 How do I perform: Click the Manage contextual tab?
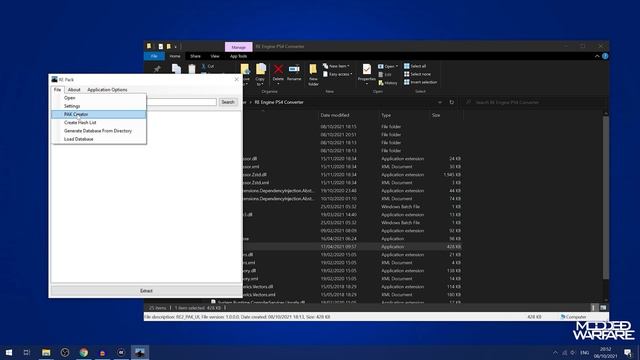[x=238, y=47]
